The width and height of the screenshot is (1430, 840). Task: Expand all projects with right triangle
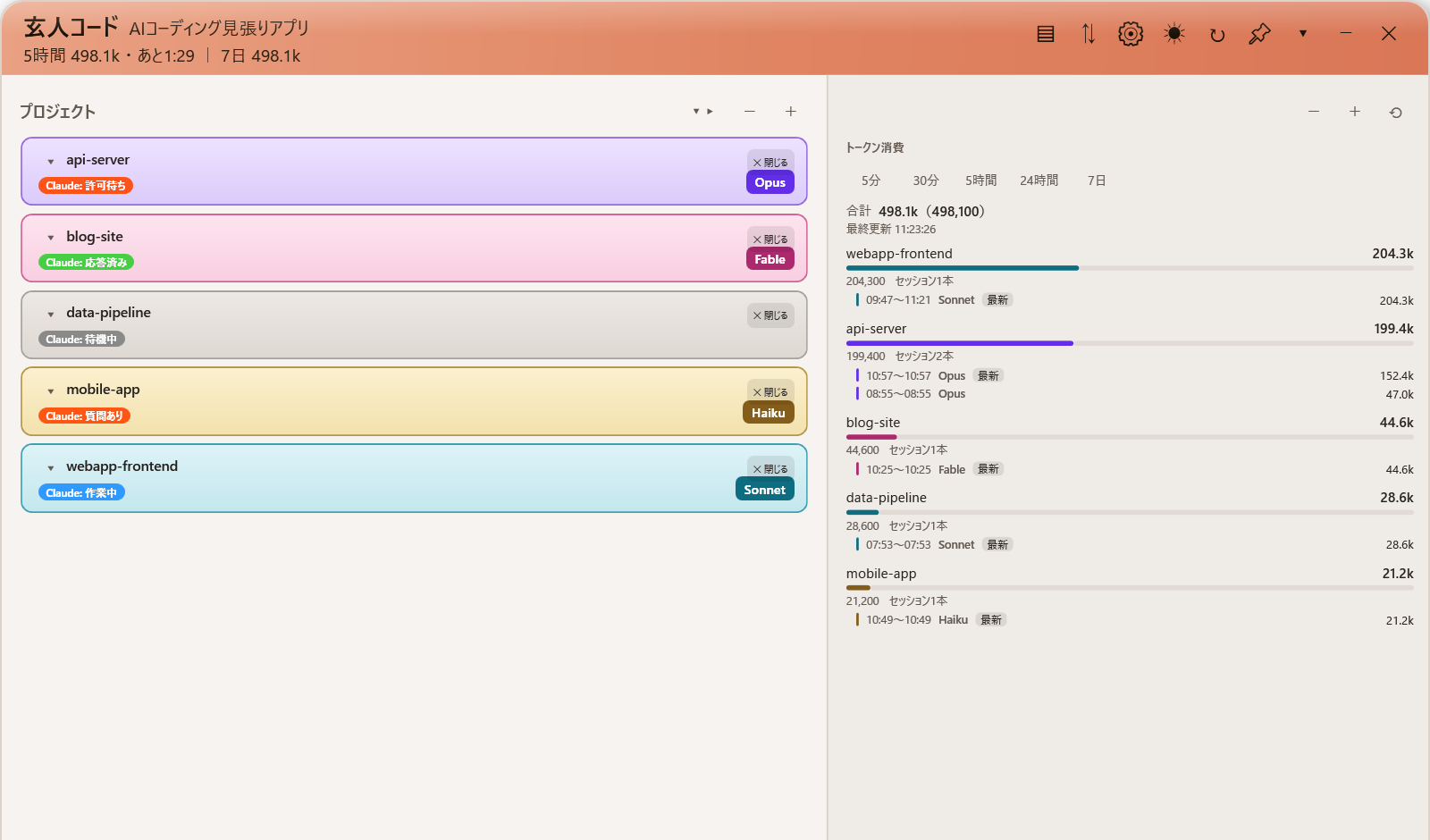pos(711,112)
